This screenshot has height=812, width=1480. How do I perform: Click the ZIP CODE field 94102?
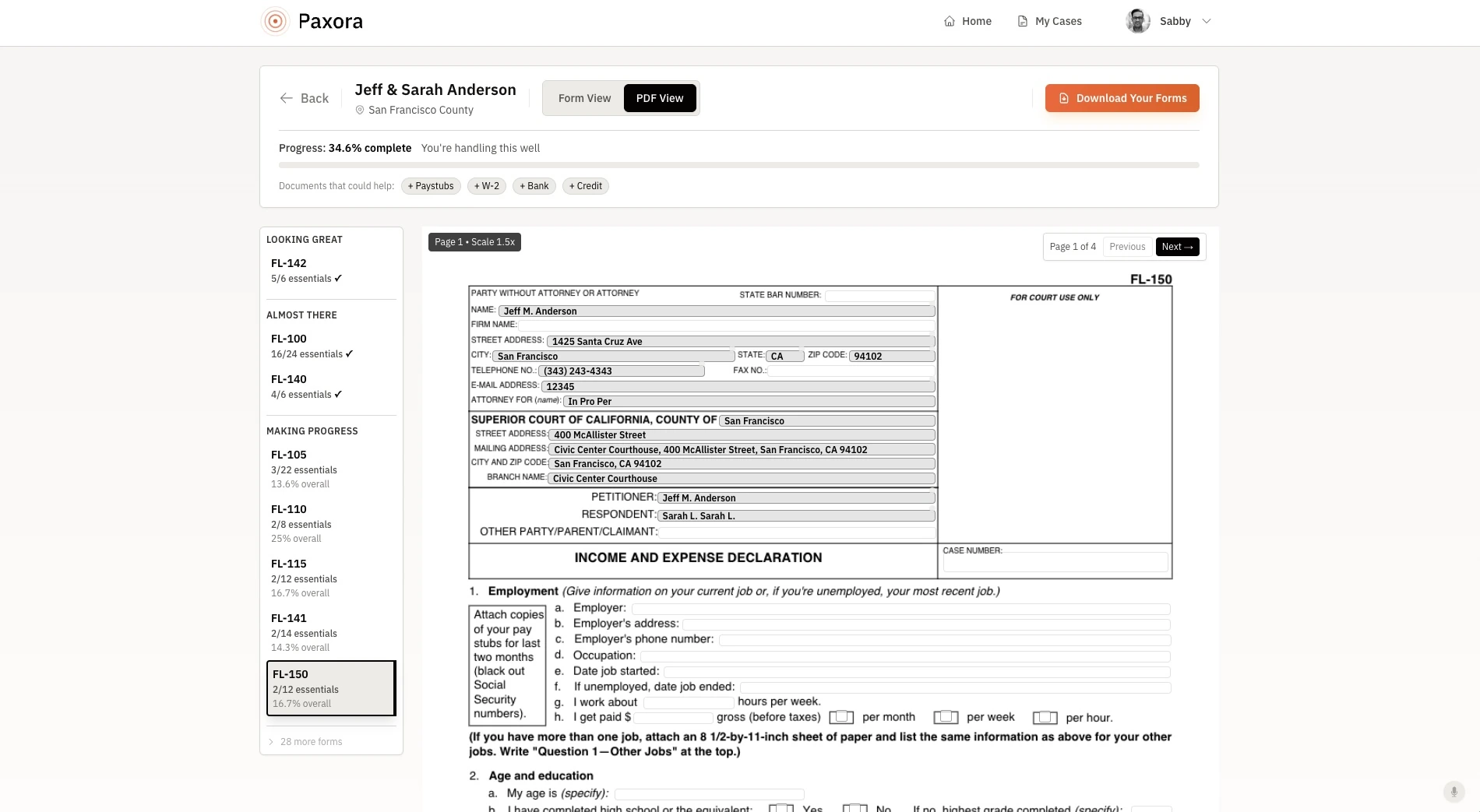[x=892, y=357]
